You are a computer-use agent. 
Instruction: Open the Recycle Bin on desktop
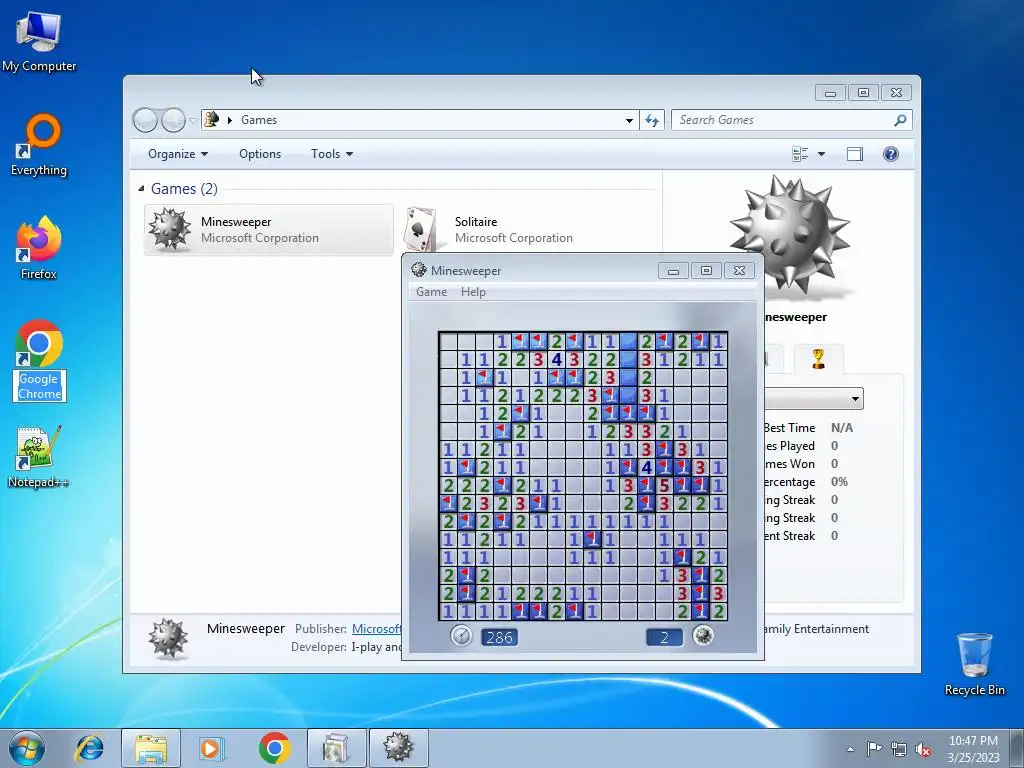coord(974,664)
